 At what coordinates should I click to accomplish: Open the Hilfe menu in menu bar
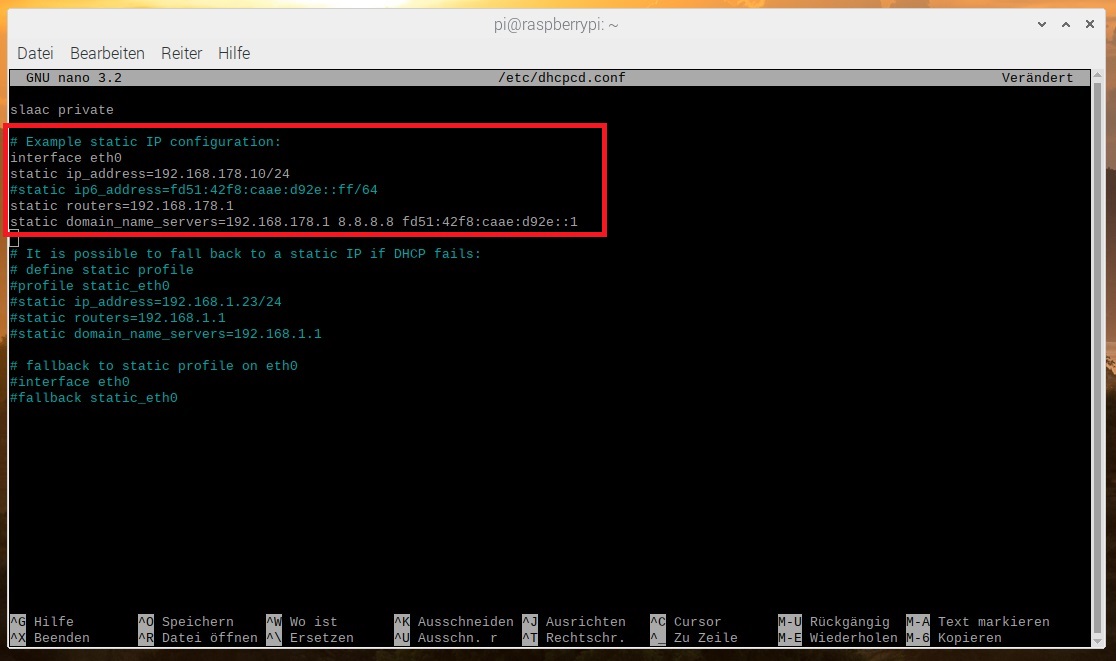point(234,53)
